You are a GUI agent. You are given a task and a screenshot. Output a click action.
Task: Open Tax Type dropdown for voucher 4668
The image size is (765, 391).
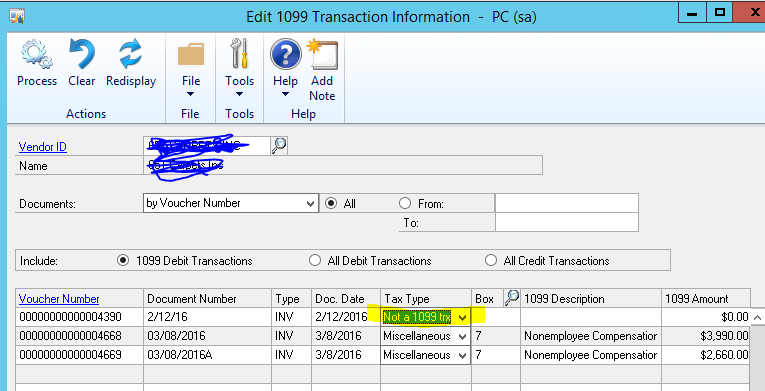463,336
